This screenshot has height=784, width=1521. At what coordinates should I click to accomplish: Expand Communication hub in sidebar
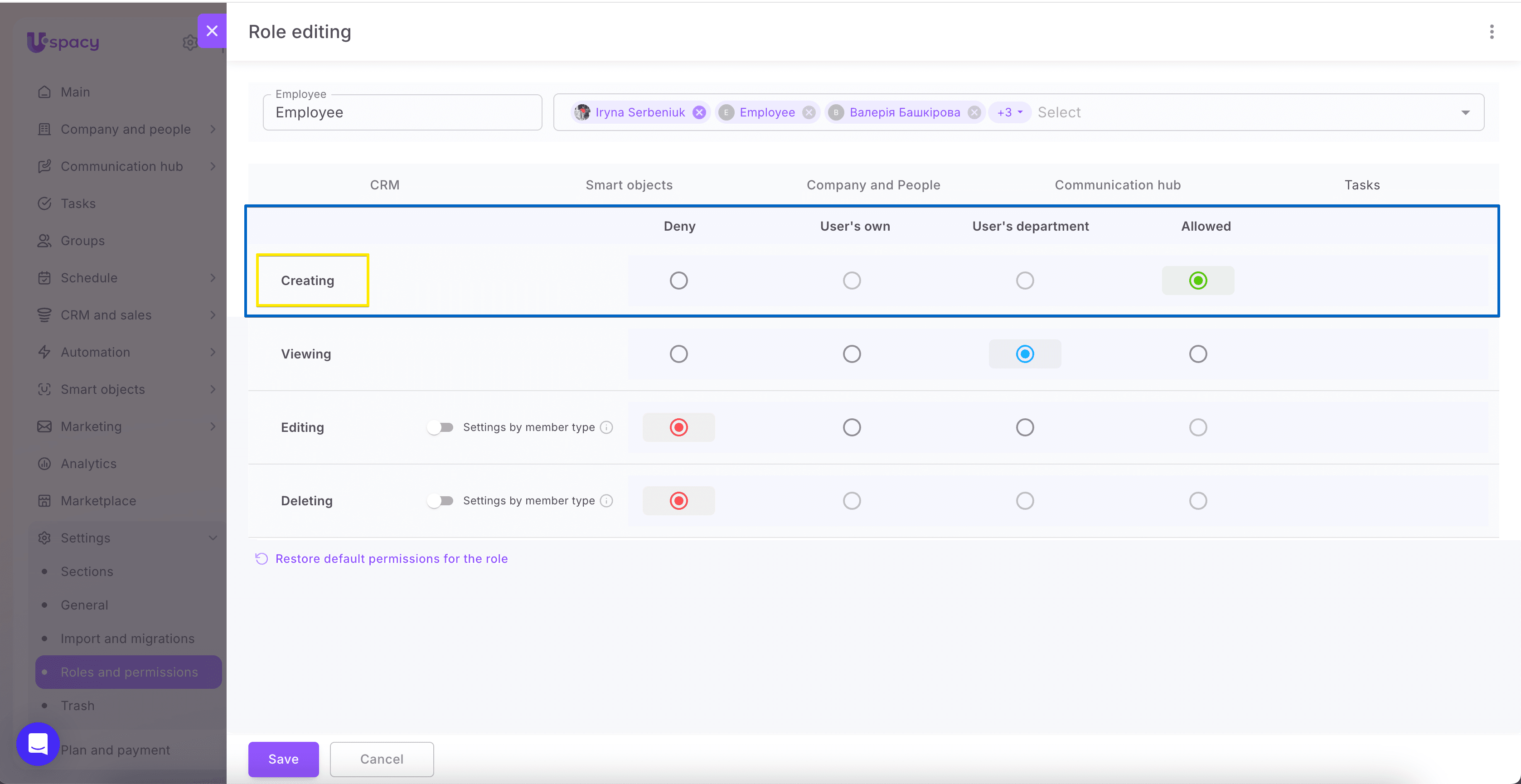tap(213, 166)
